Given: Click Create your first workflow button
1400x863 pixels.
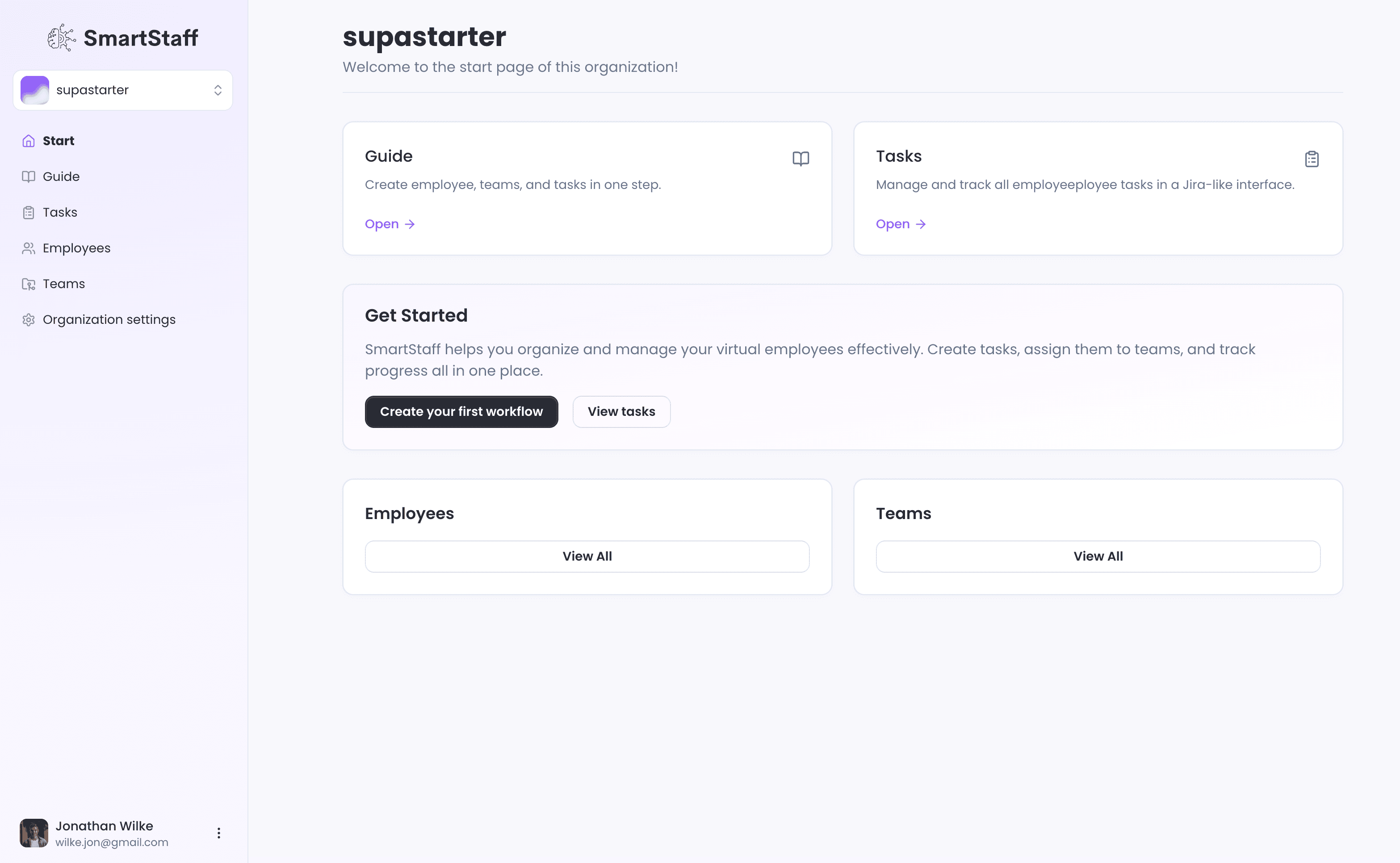Looking at the screenshot, I should [461, 411].
